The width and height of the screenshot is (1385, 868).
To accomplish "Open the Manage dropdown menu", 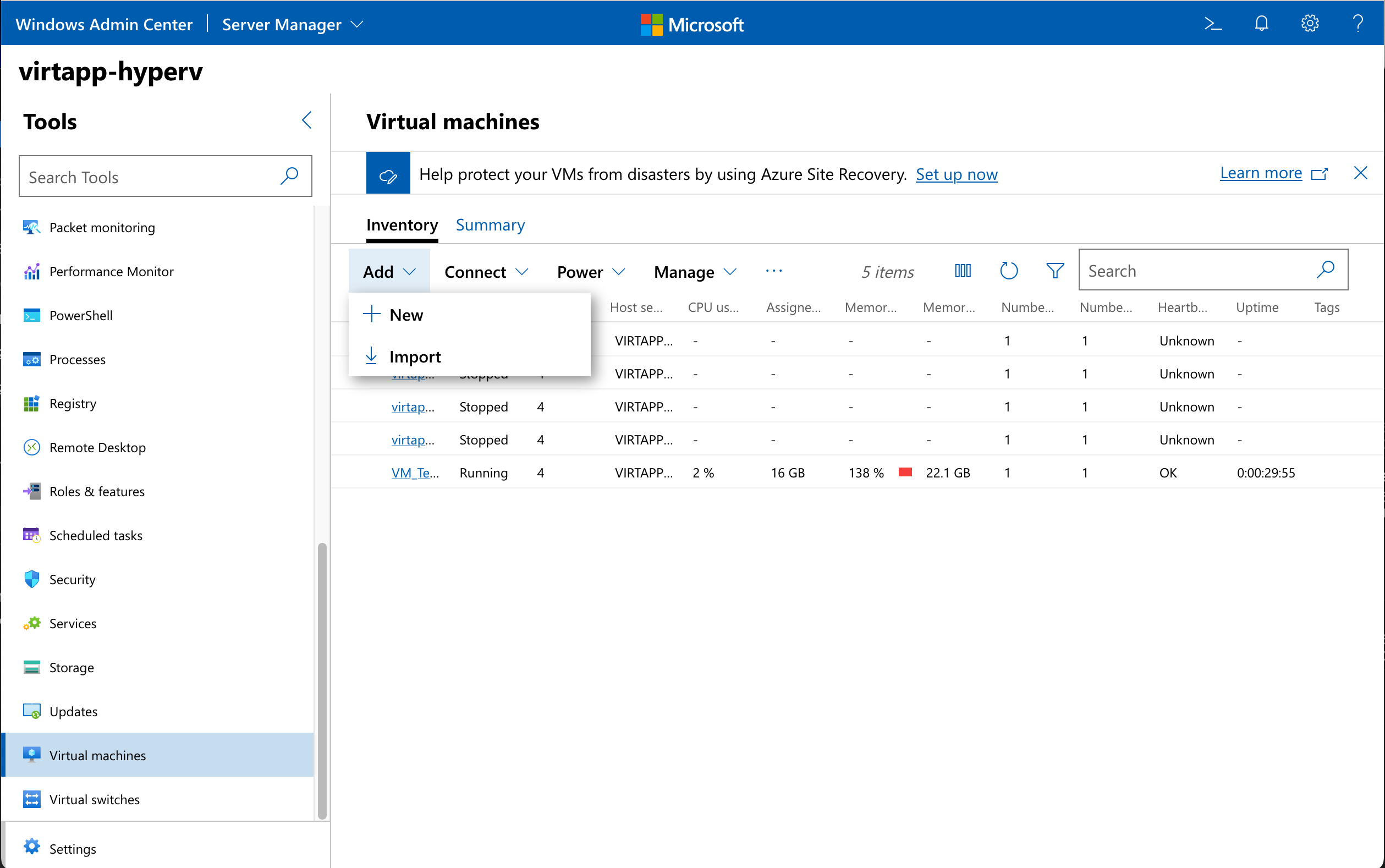I will [694, 272].
